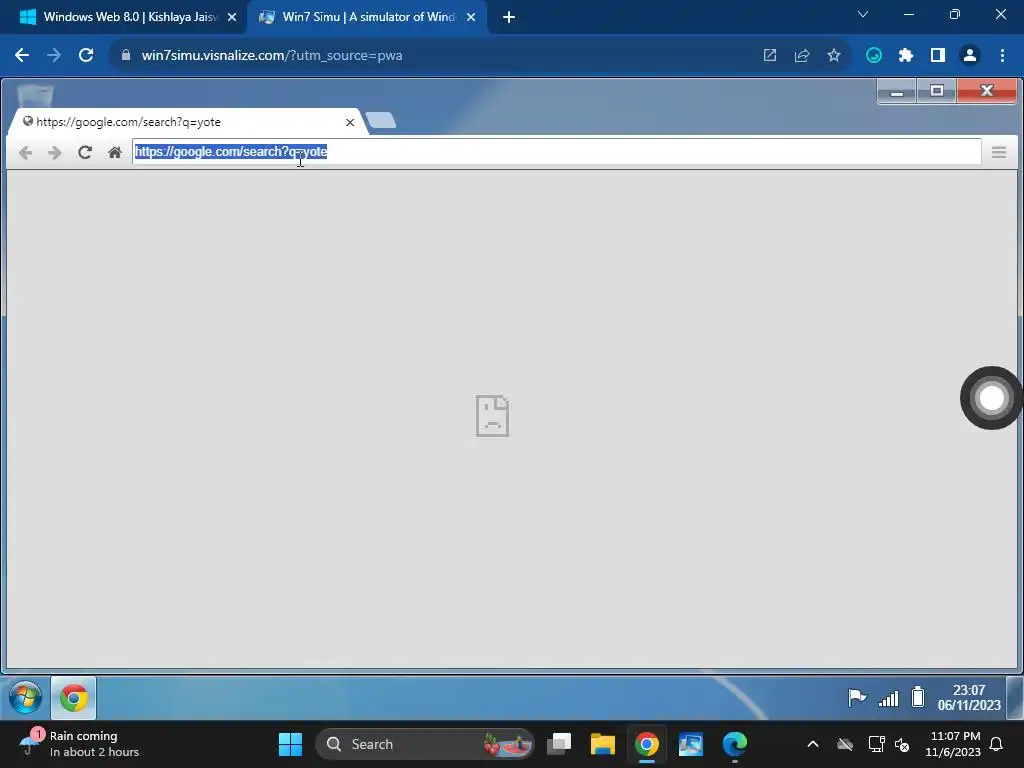Click the muted volume tray icon

point(903,744)
